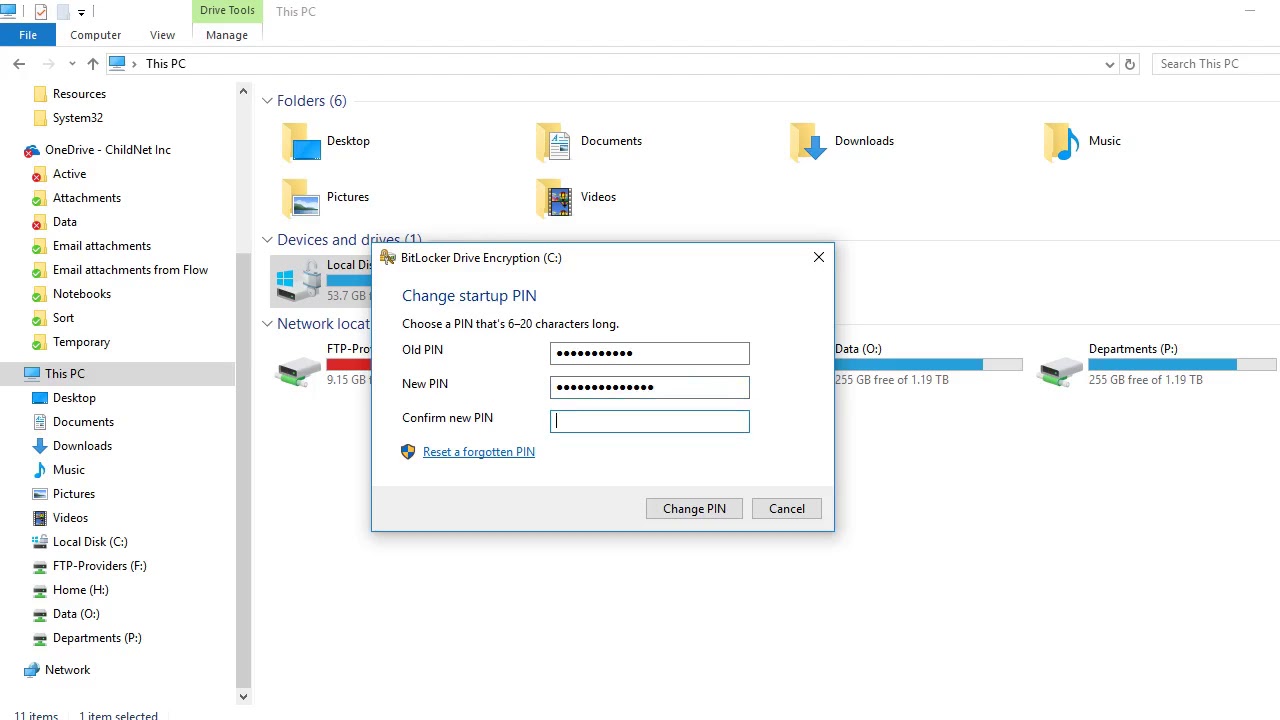Select the Pictures folder icon in the Folders group
Image resolution: width=1280 pixels, height=720 pixels.
pyautogui.click(x=301, y=198)
